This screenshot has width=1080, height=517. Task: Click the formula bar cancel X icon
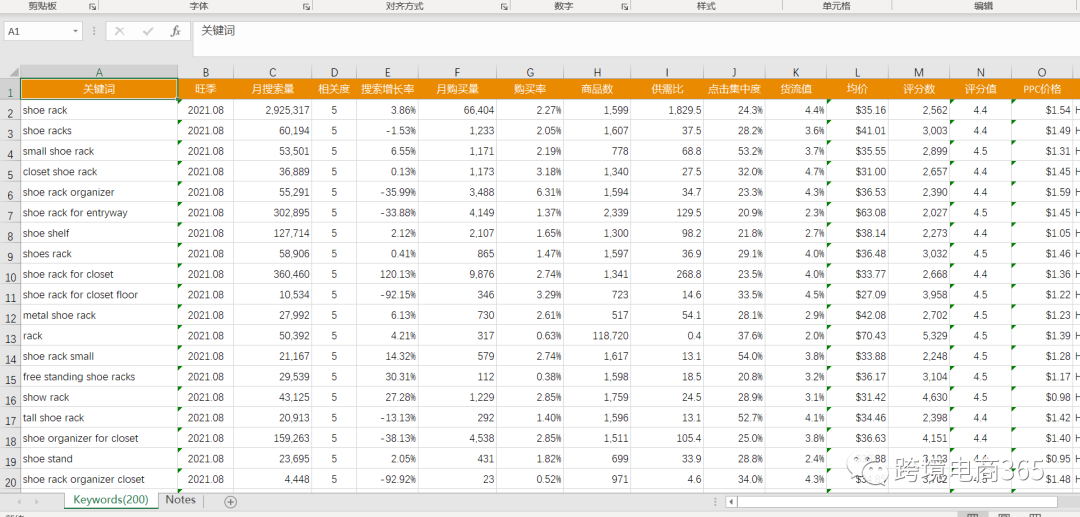(119, 32)
